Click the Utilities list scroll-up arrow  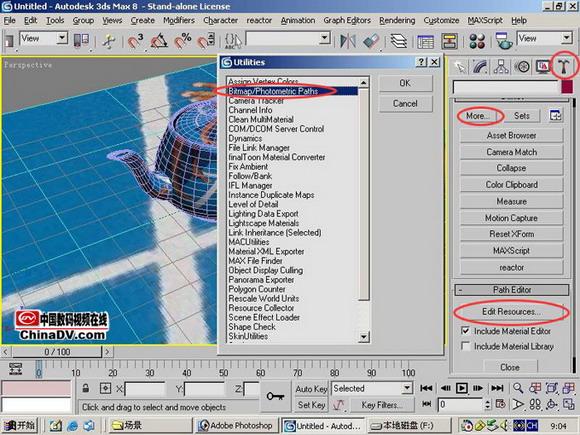[x=364, y=82]
